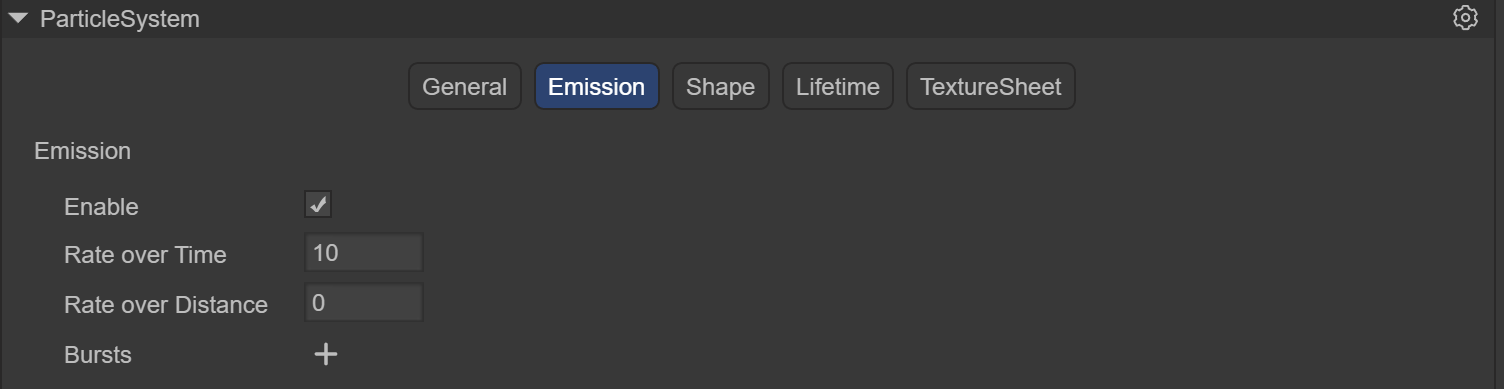This screenshot has width=1504, height=389.
Task: Click the checkmark inside the Enable box
Action: 318,205
